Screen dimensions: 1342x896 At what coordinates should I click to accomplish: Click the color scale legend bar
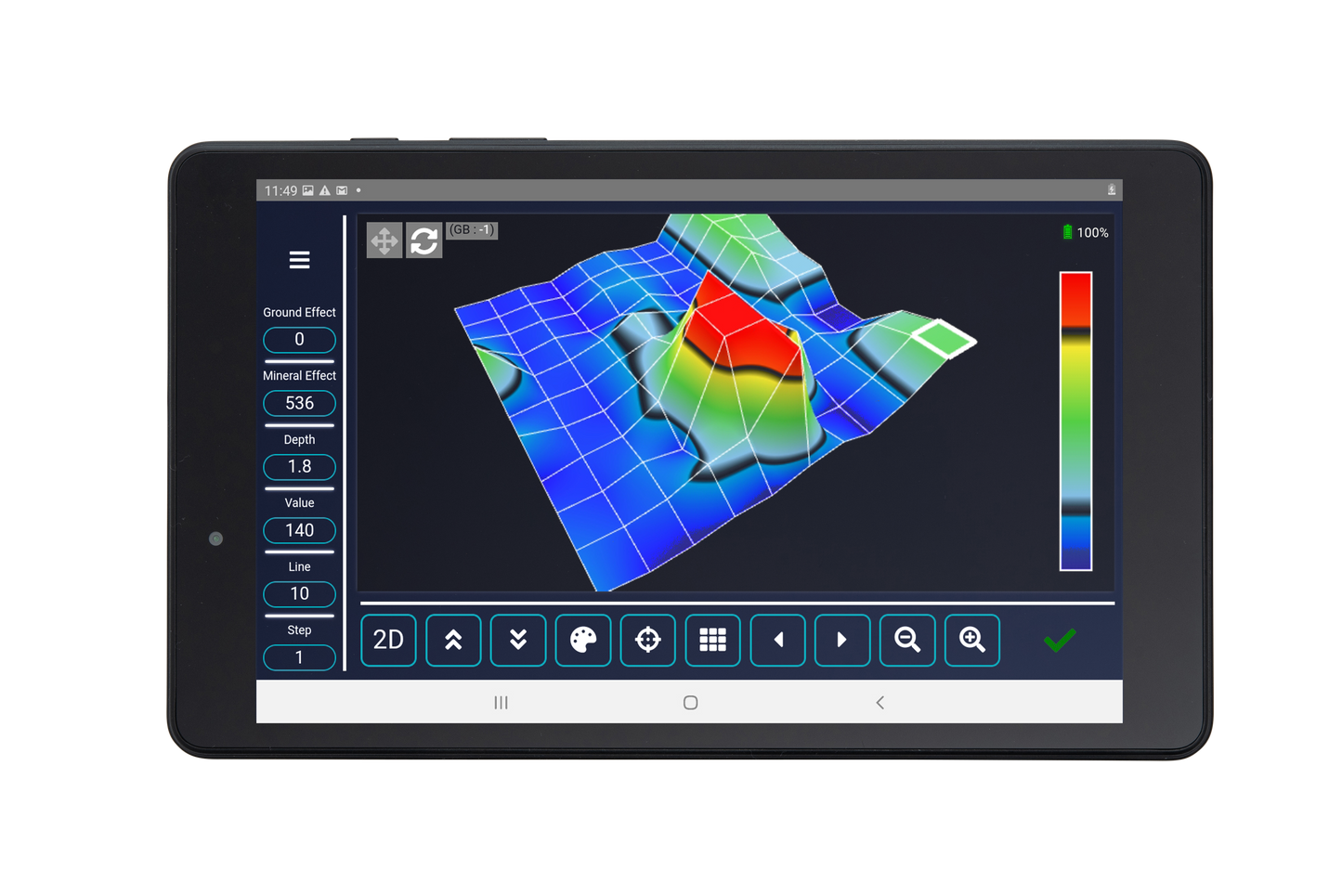[1075, 421]
